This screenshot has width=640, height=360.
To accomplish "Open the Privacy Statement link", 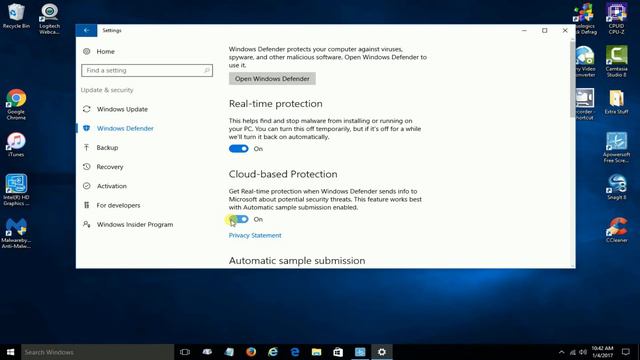I will pos(255,235).
